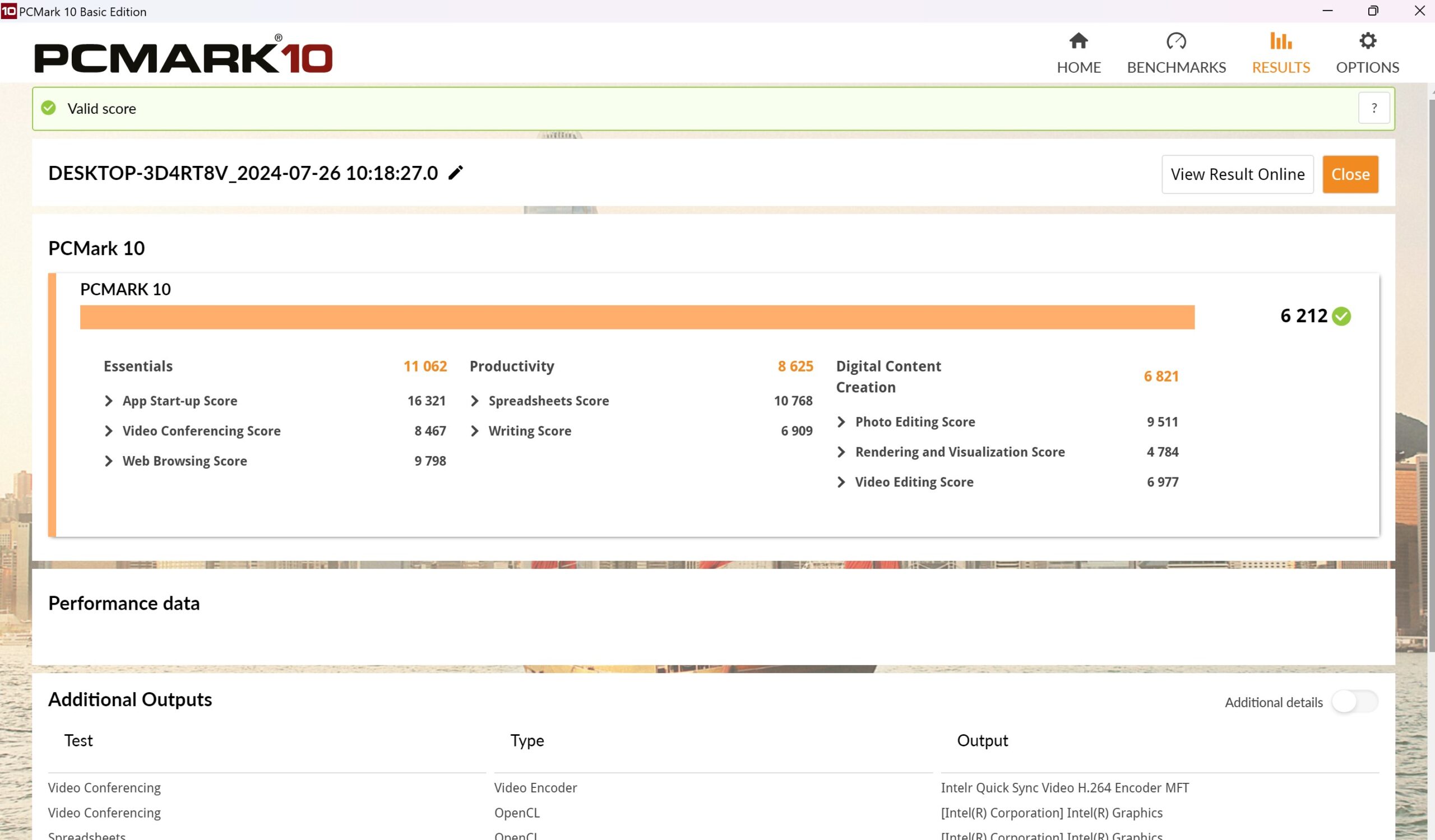Expand Photo Editing Score chevron
Image resolution: width=1435 pixels, height=840 pixels.
click(x=841, y=423)
